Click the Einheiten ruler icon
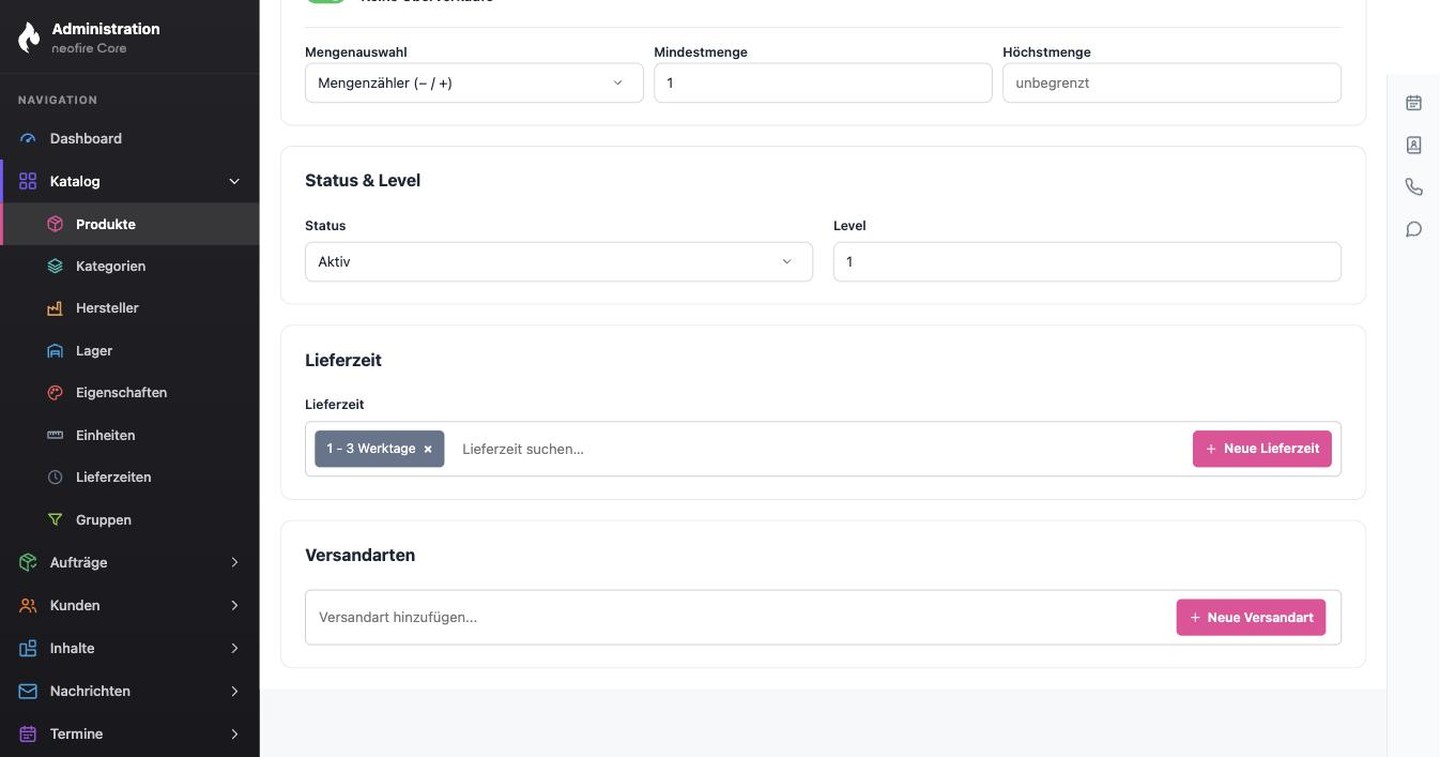Viewport: 1440px width, 757px height. (55, 435)
